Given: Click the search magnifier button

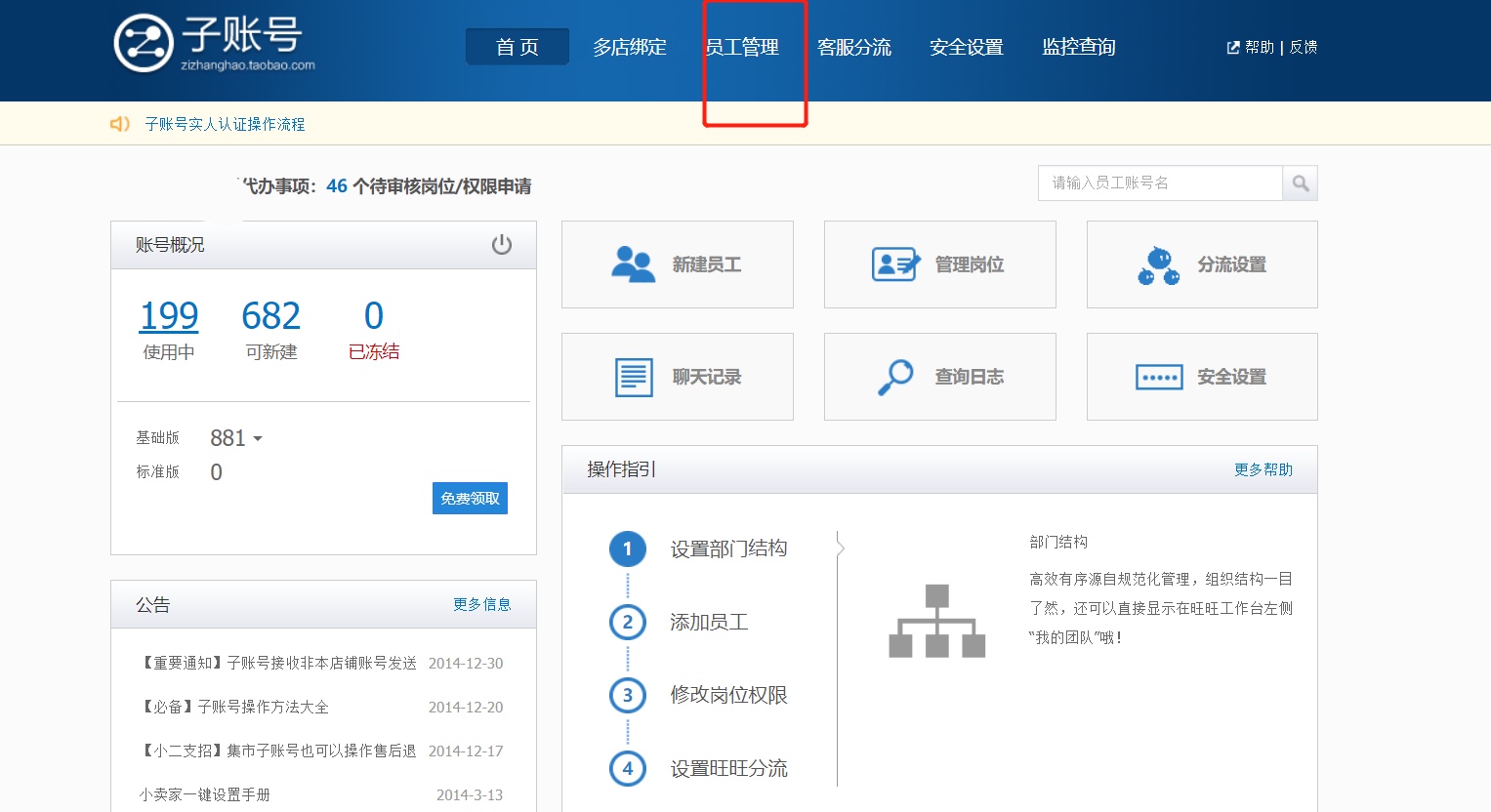Looking at the screenshot, I should [x=1300, y=183].
